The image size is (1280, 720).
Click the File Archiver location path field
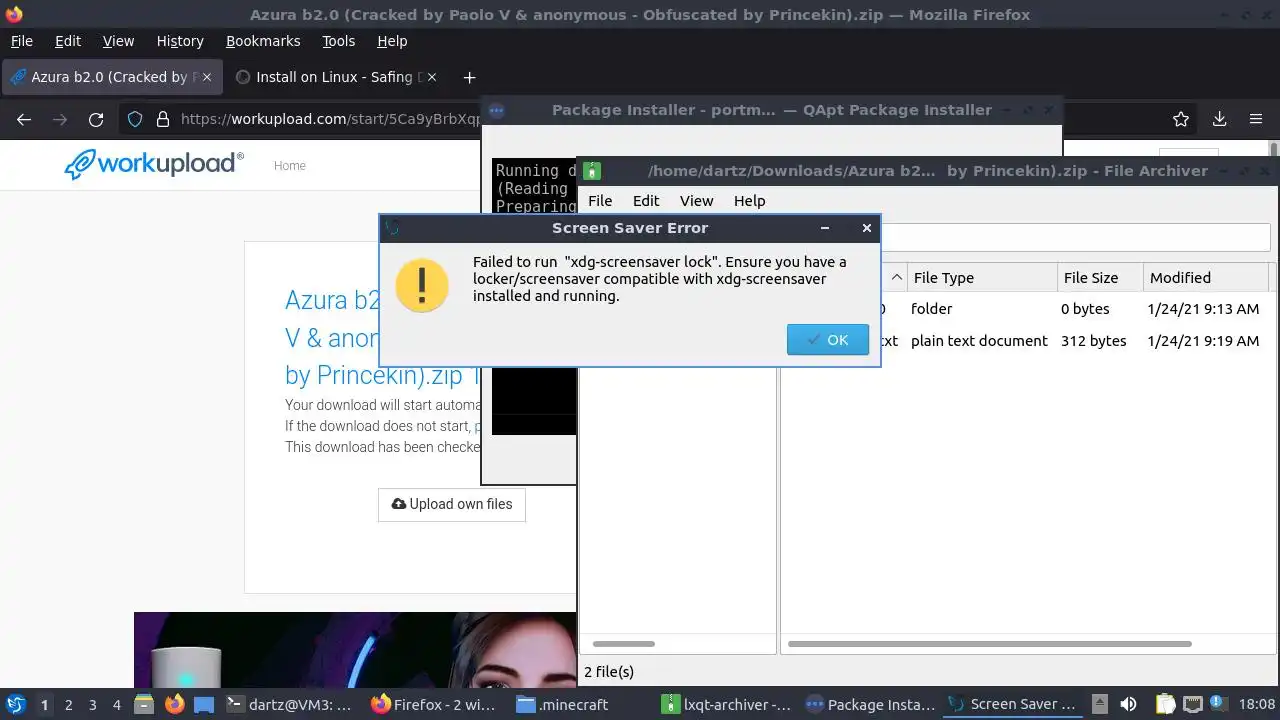coord(1075,237)
